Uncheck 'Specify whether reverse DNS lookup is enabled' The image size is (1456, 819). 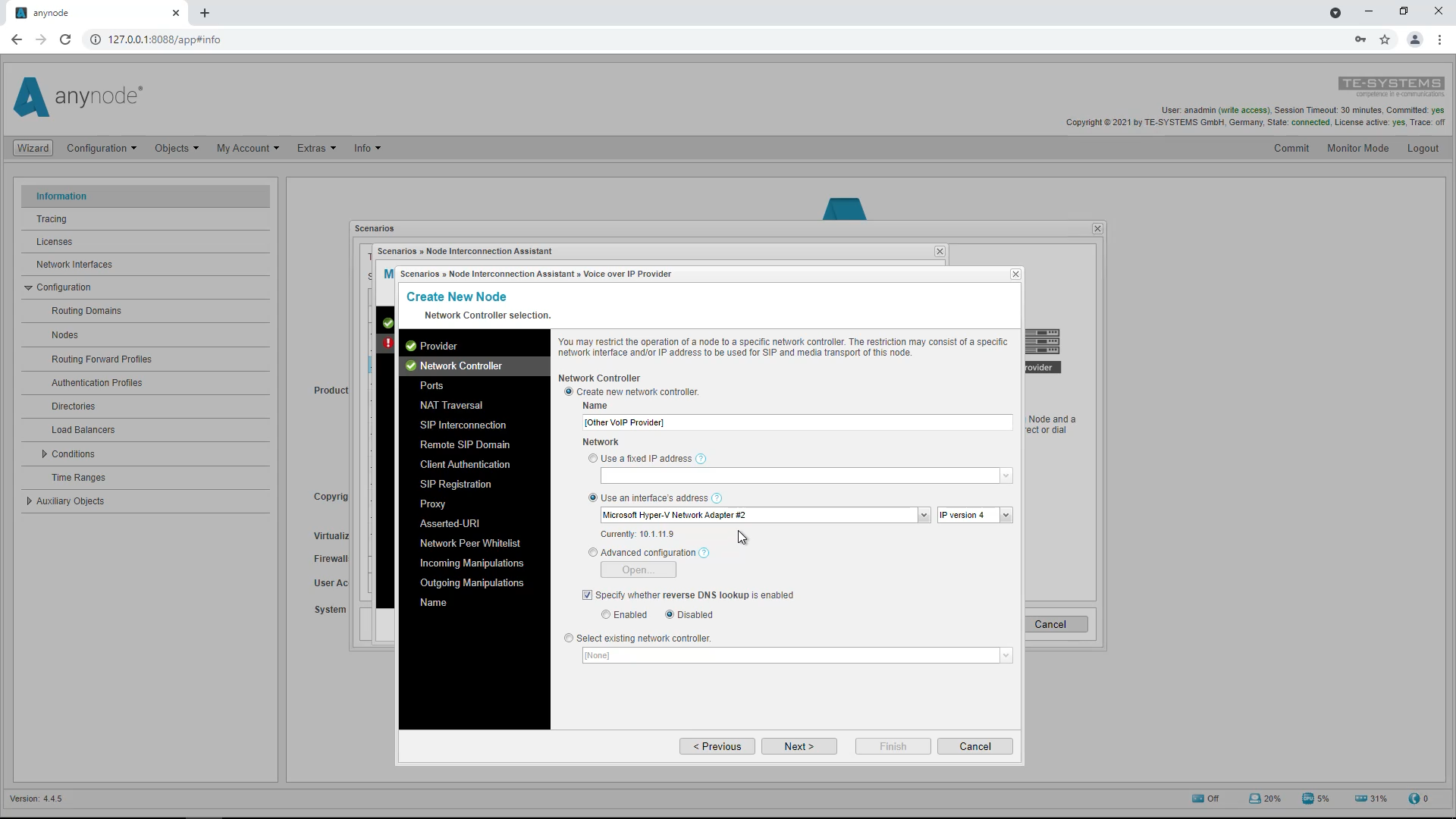[587, 595]
